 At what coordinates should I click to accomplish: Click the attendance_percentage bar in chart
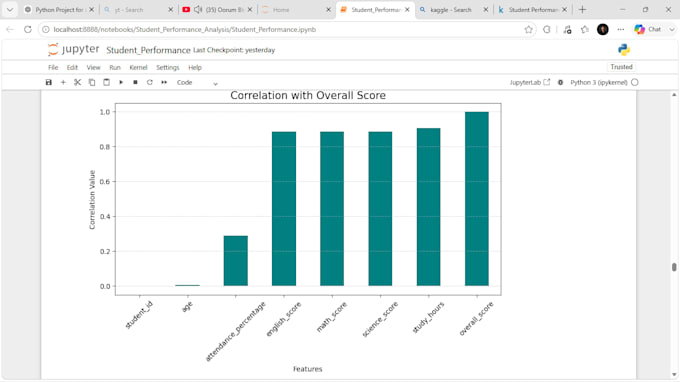pos(235,261)
